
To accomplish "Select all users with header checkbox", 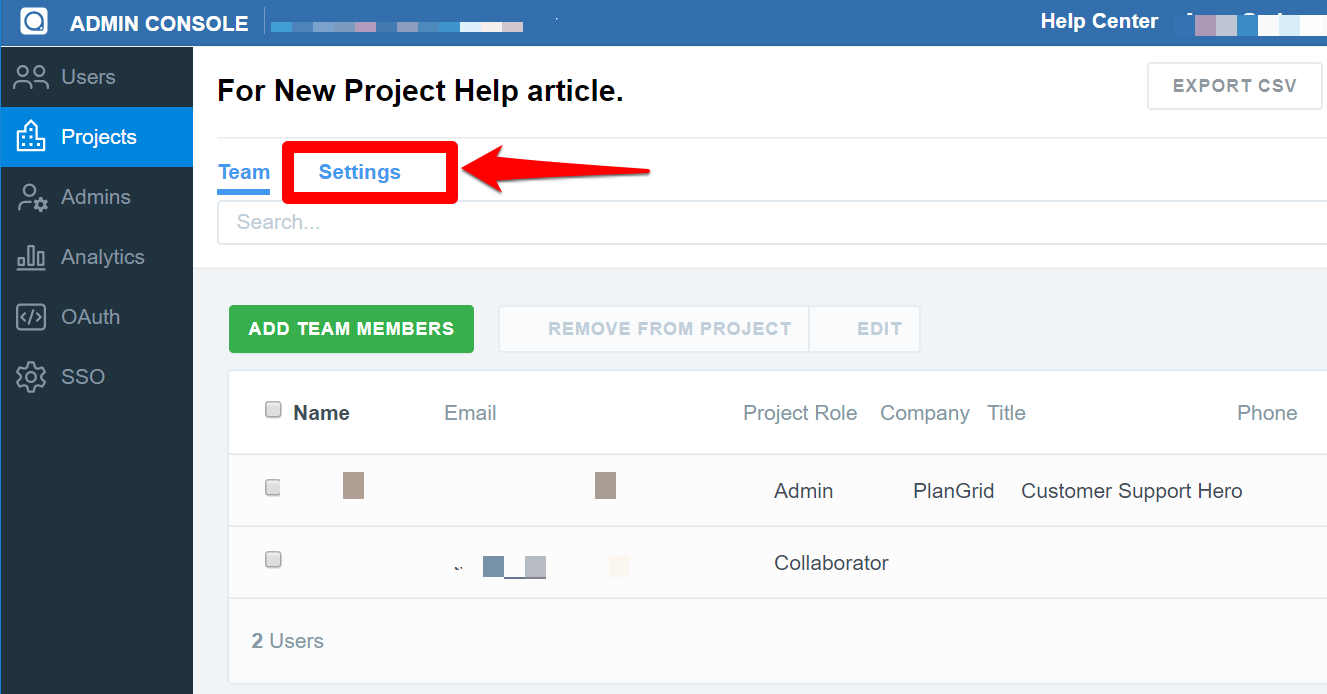I will tap(273, 409).
